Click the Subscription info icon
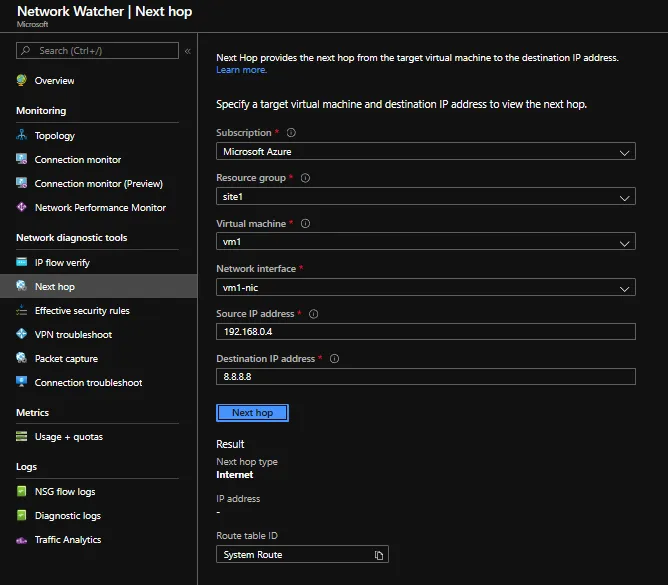668x585 pixels. [291, 133]
